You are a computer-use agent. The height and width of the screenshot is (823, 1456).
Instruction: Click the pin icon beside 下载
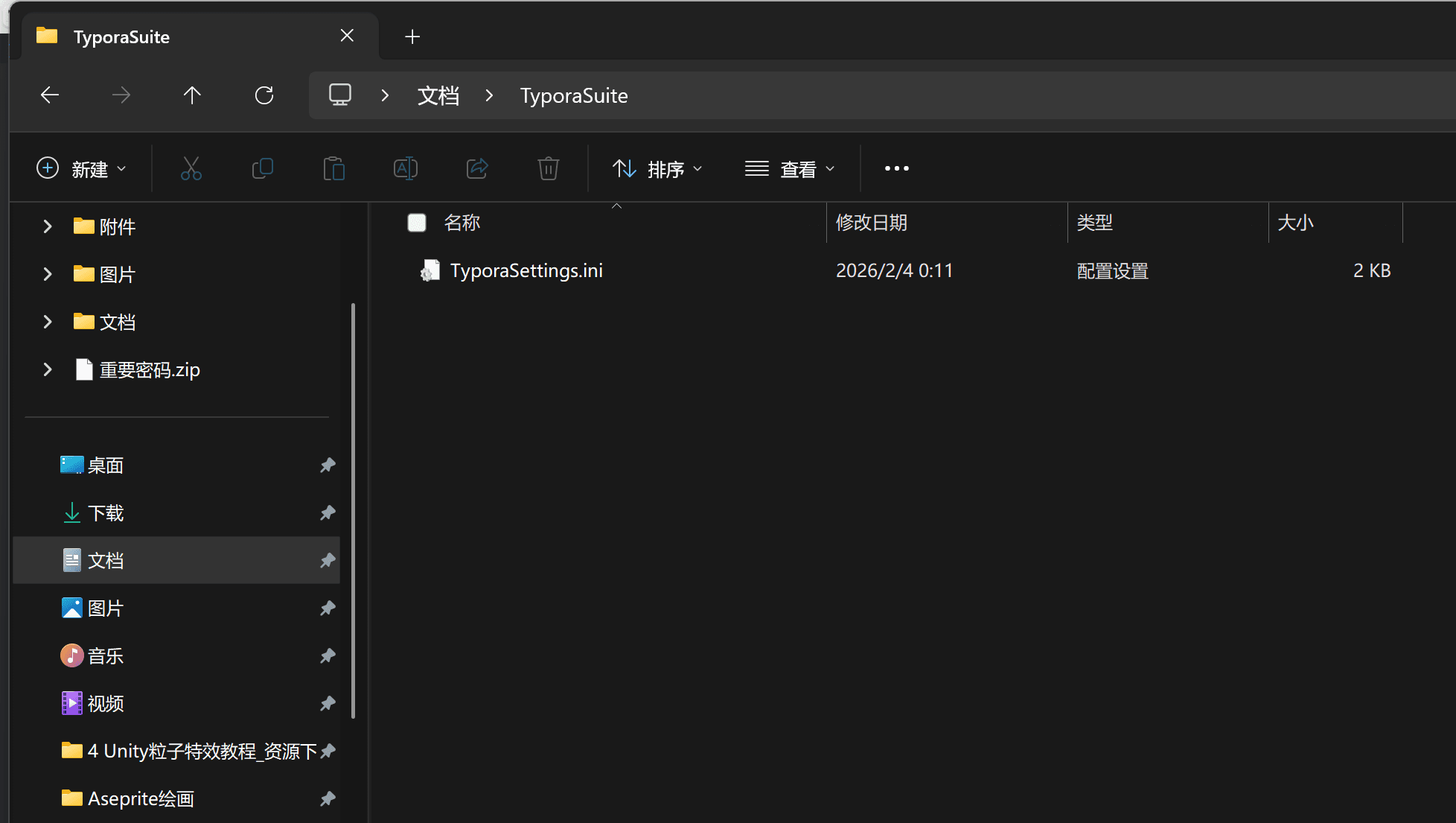(328, 513)
